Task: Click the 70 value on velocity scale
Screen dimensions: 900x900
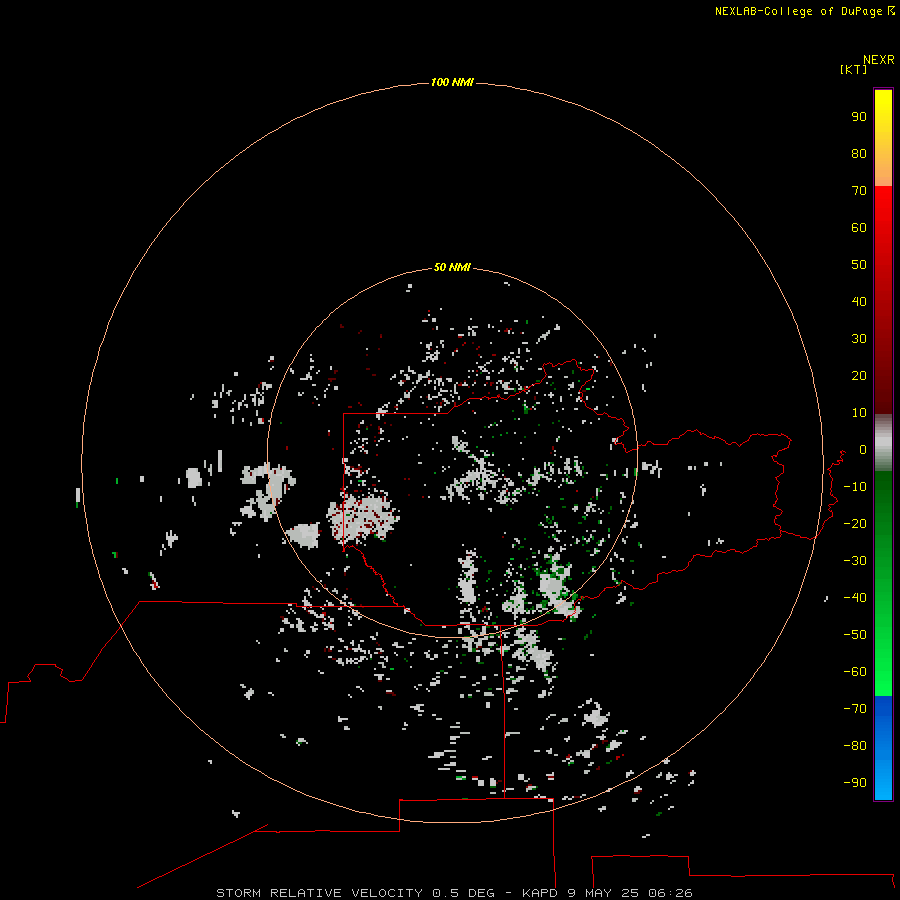Action: 859,191
